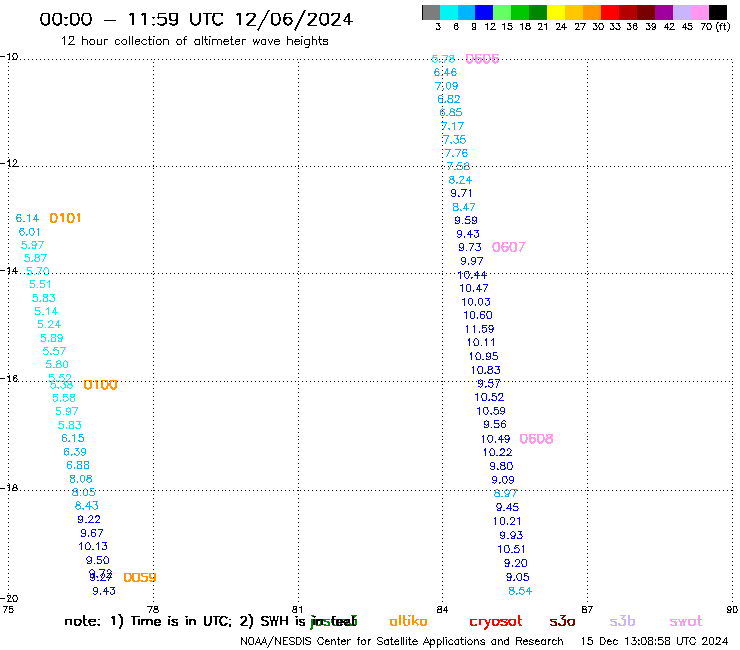Click the wave height value 10.21

click(507, 521)
